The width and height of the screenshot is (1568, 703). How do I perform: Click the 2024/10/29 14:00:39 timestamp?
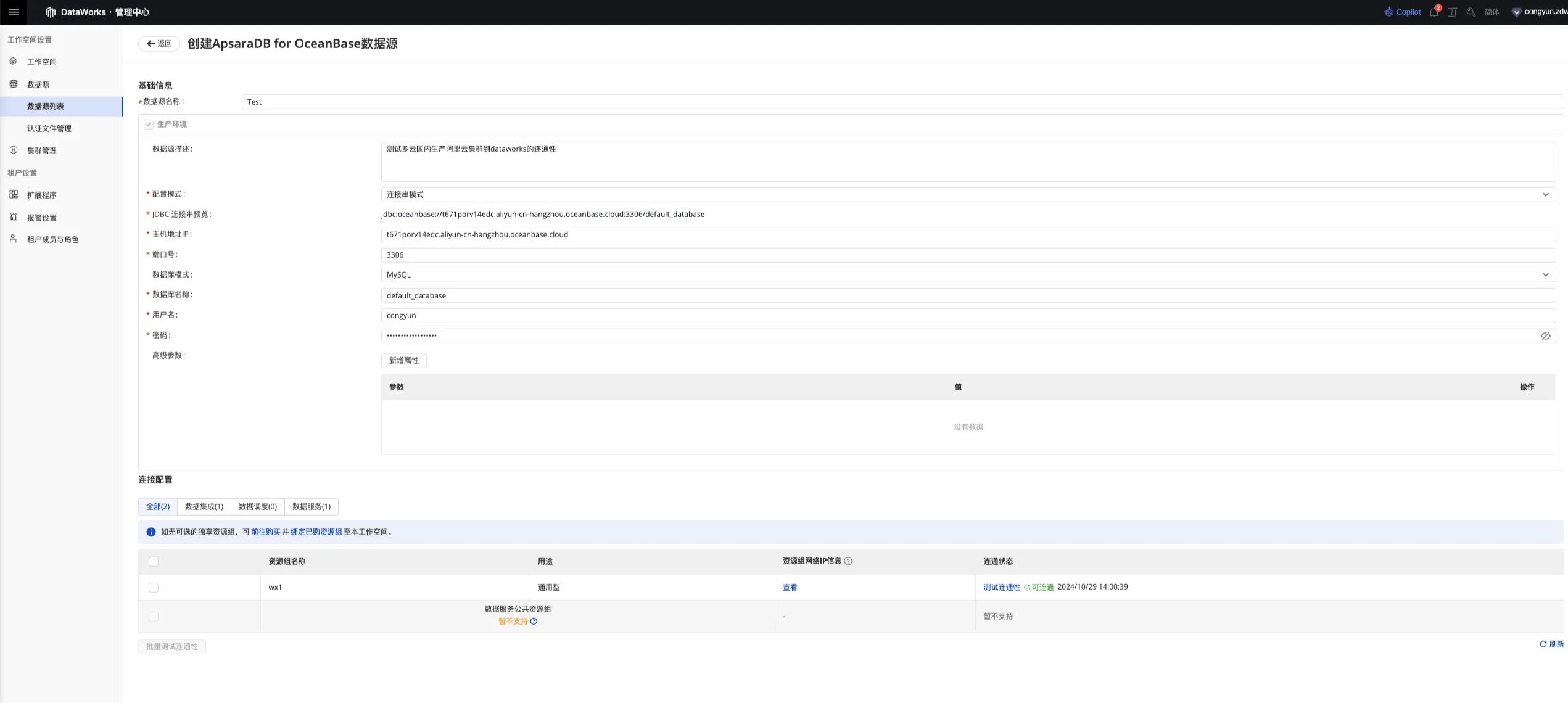click(1092, 586)
